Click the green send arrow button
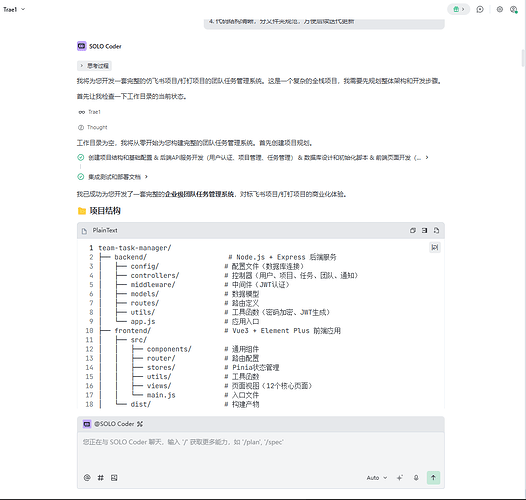The height and width of the screenshot is (500, 526). 433,478
